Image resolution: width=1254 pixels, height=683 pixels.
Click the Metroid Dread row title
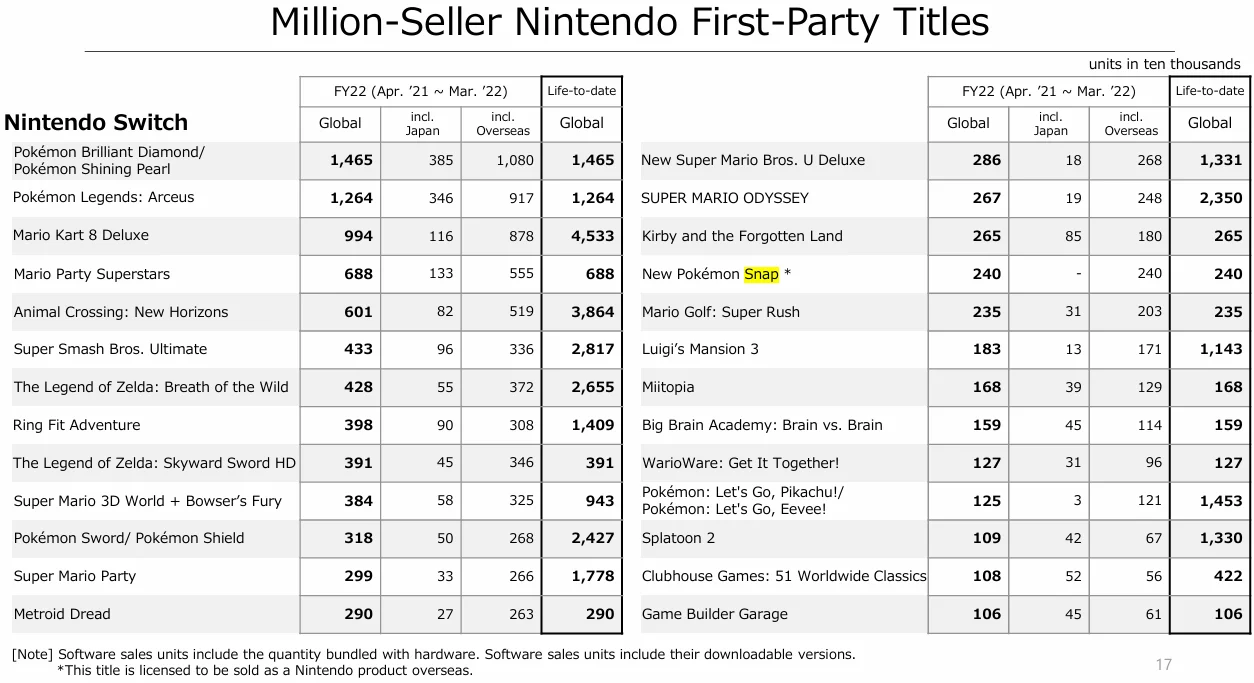click(x=62, y=614)
